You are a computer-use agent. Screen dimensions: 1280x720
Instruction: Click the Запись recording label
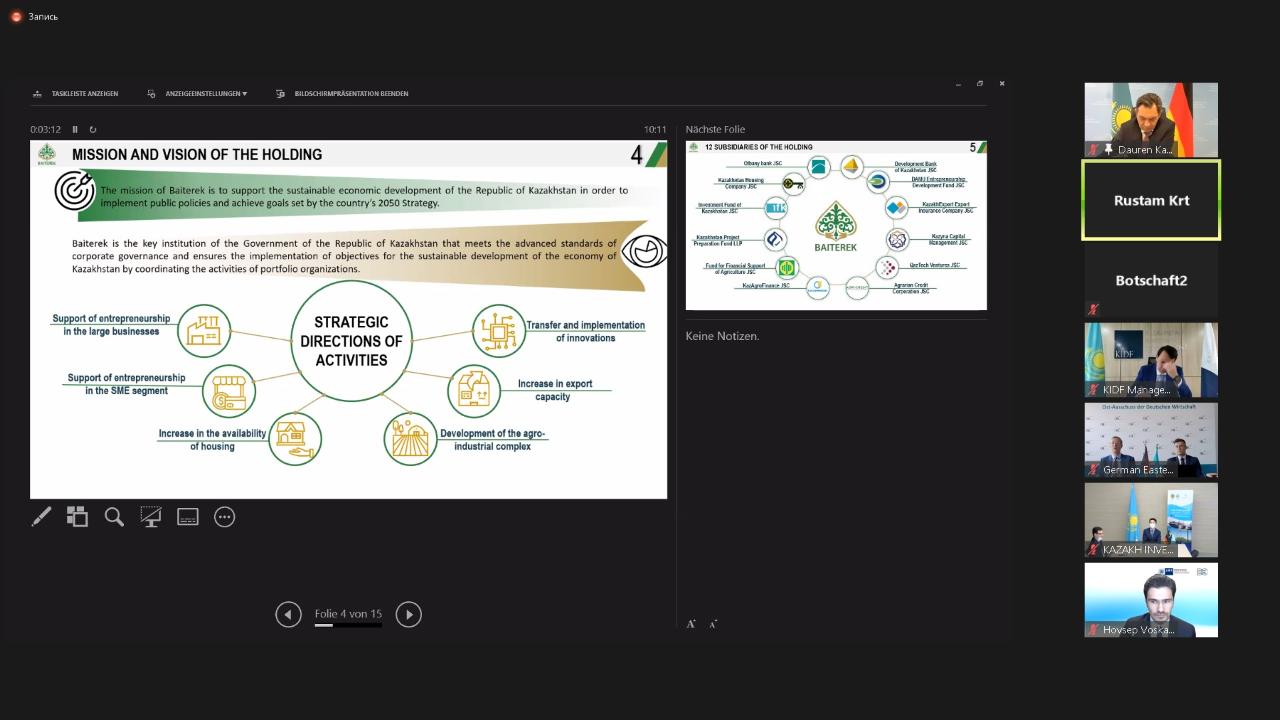[x=43, y=17]
